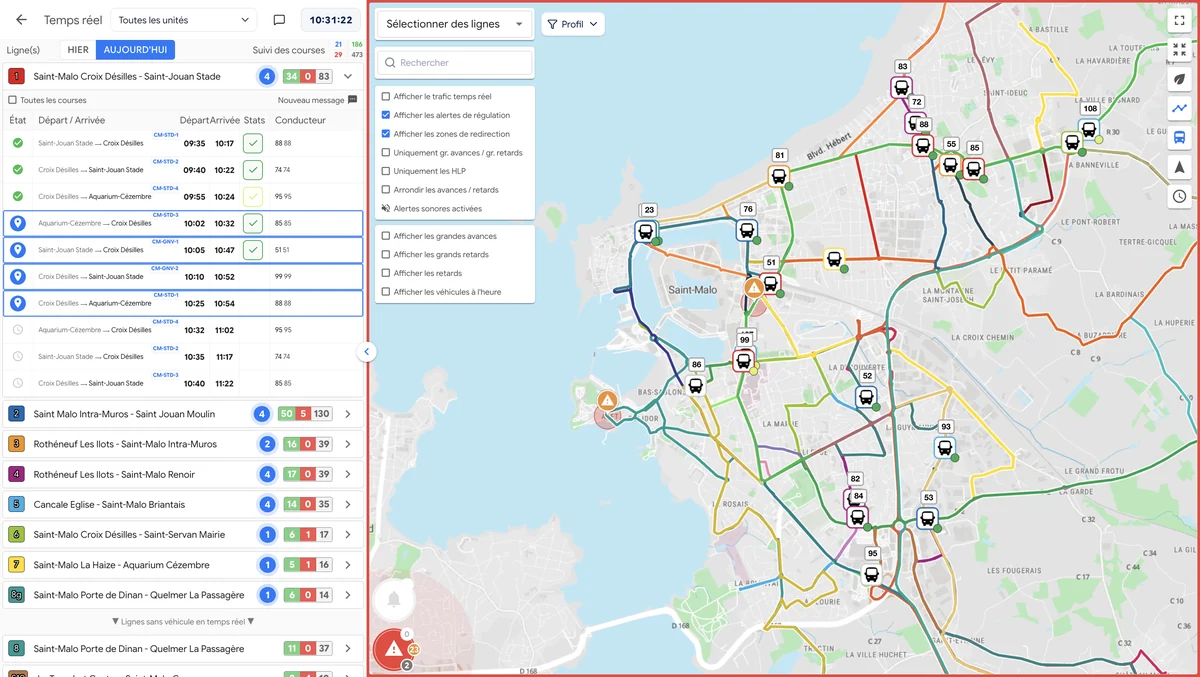The width and height of the screenshot is (1200, 677).
Task: Enable Uniquement gr. avances / gr. retards
Action: 386,153
